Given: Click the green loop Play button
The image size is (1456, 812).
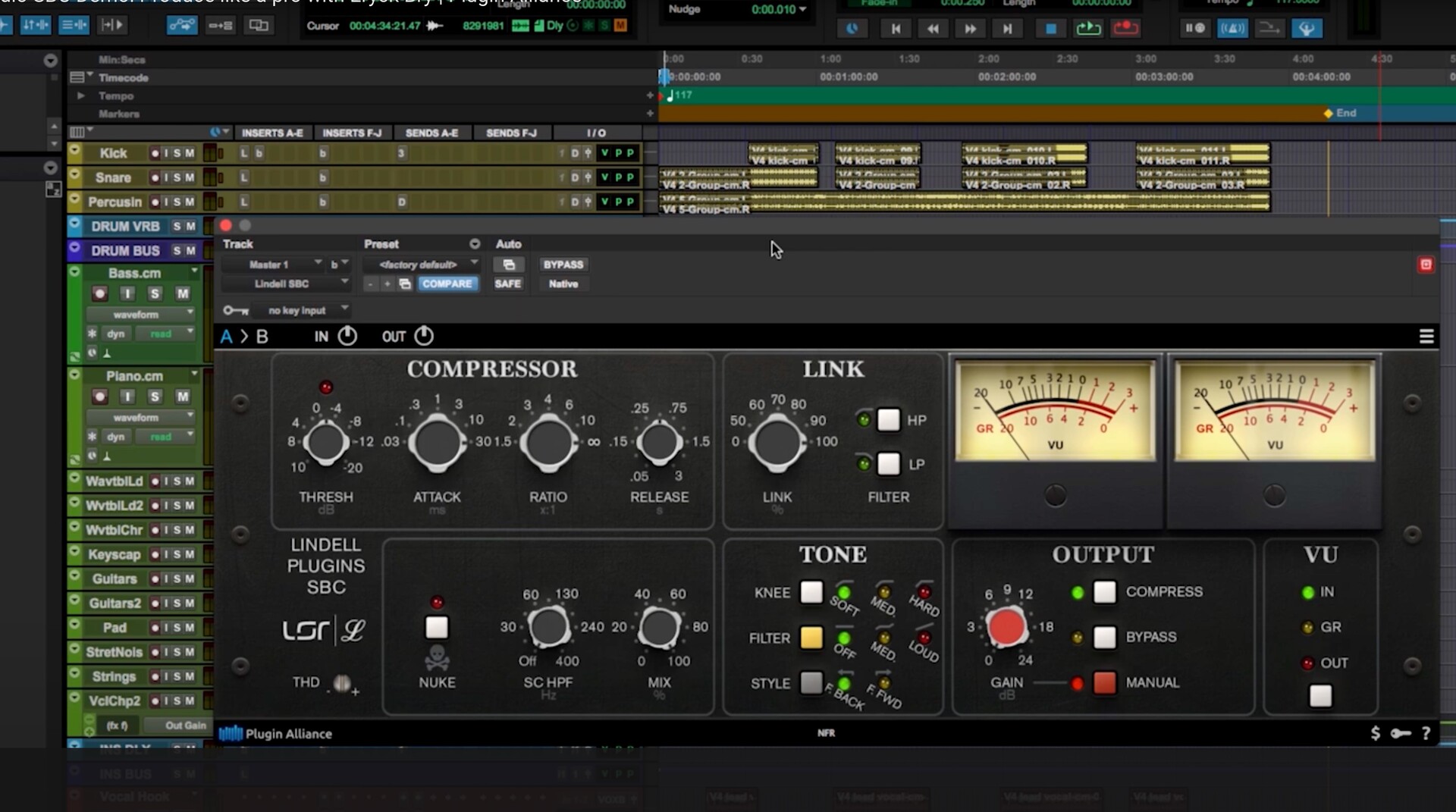Looking at the screenshot, I should pyautogui.click(x=1088, y=28).
